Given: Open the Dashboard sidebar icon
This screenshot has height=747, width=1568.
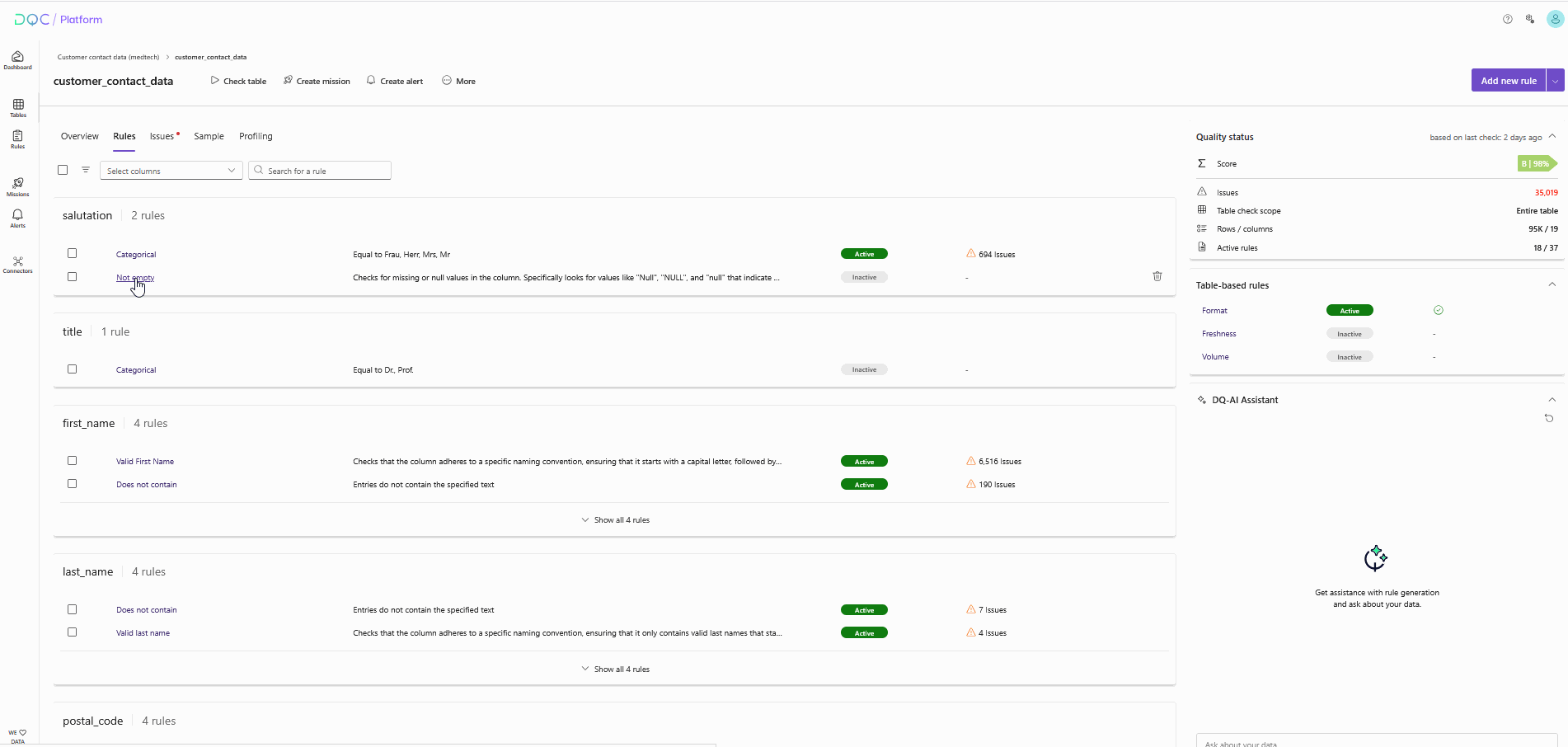Looking at the screenshot, I should (x=17, y=60).
